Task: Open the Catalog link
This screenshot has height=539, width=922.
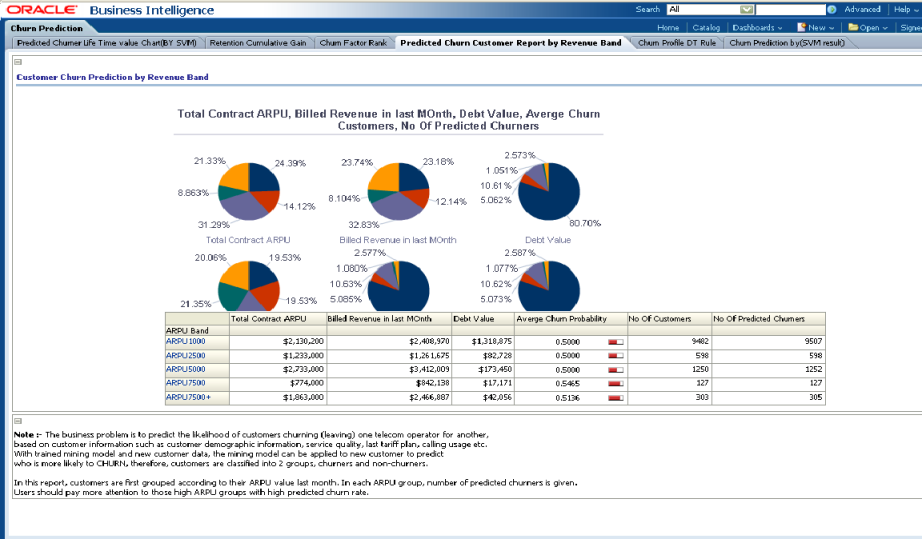Action: (706, 28)
